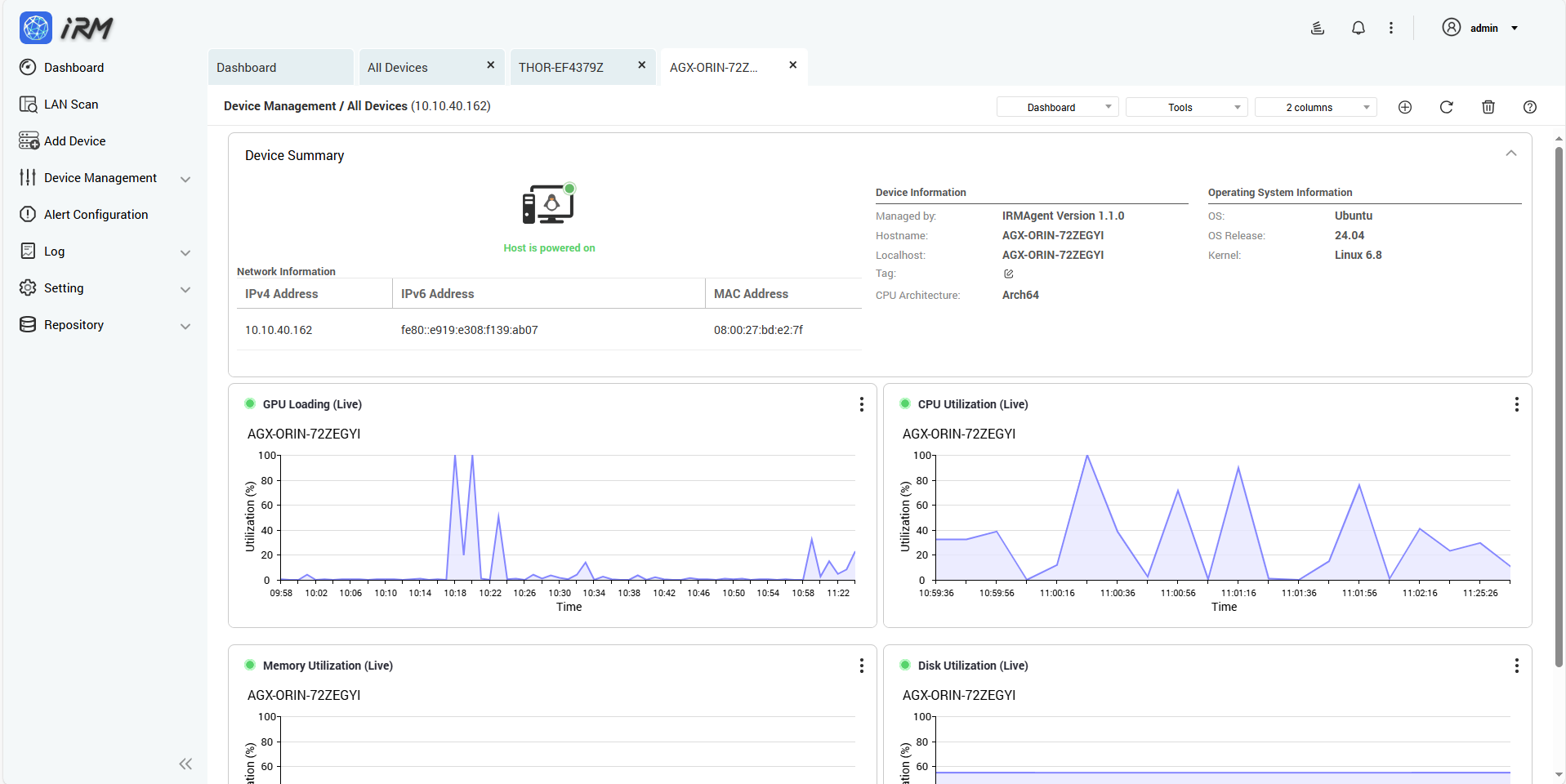Screen dimensions: 1566x784
Task: Close the All Devices tab
Action: coord(490,65)
